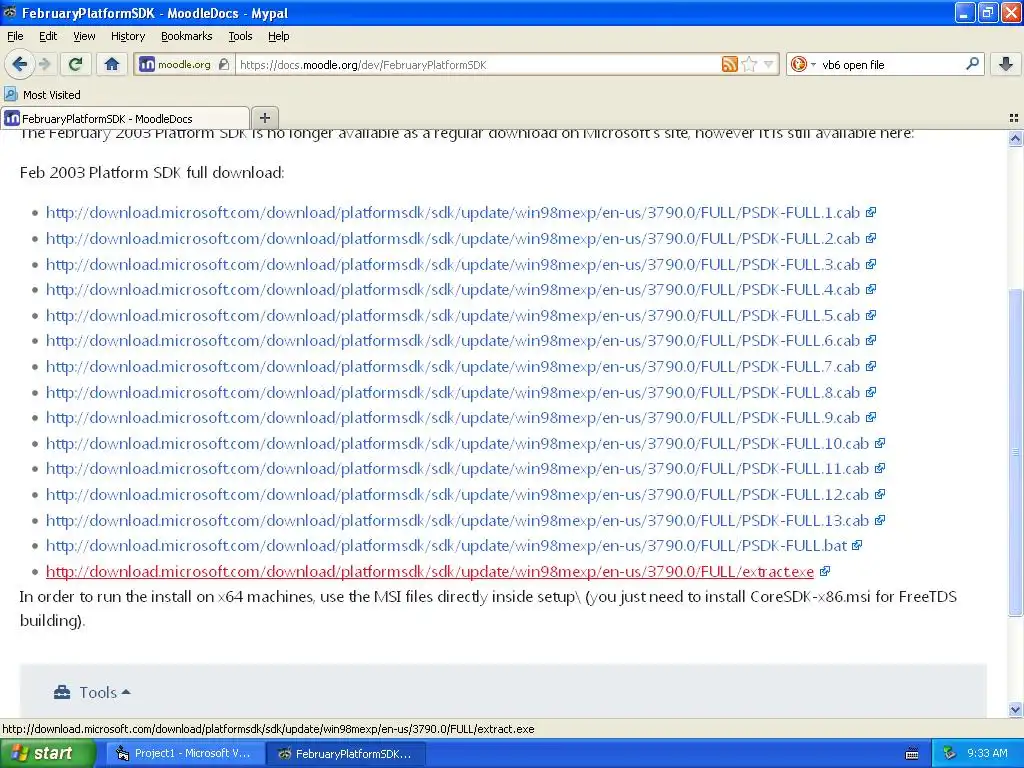Screen dimensions: 1024x768
Task: Open the PSDK-FULL.8.cab download link
Action: click(453, 392)
